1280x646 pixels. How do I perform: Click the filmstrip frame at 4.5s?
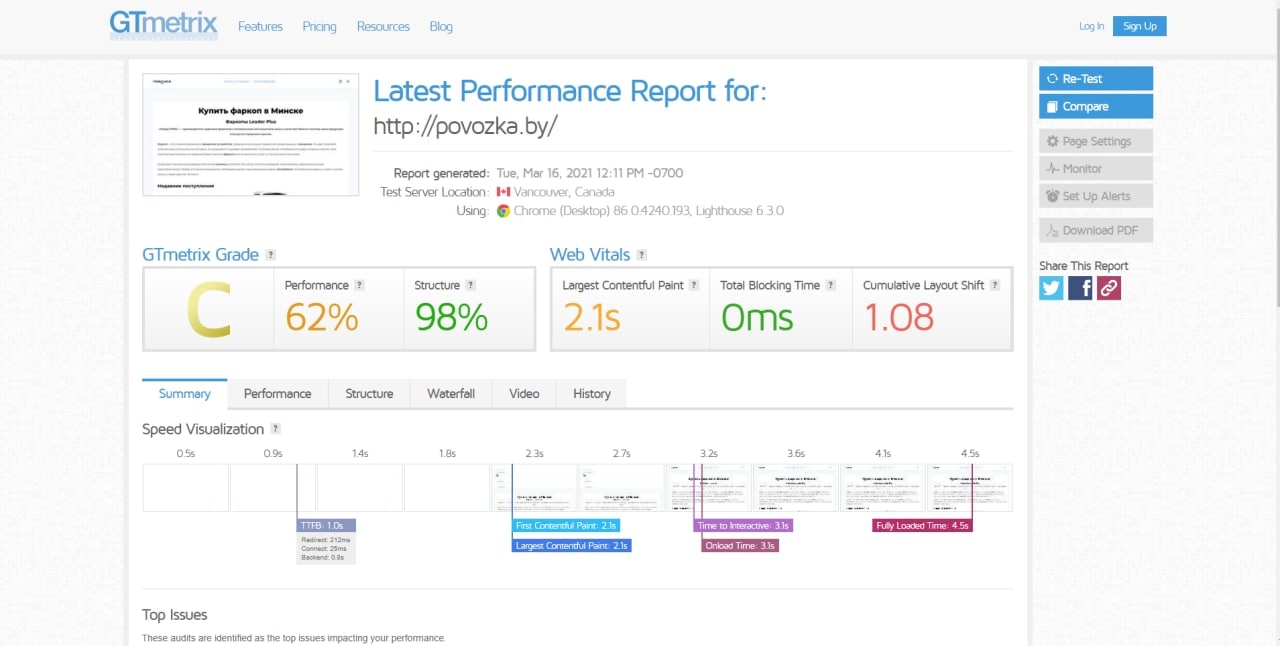point(970,487)
